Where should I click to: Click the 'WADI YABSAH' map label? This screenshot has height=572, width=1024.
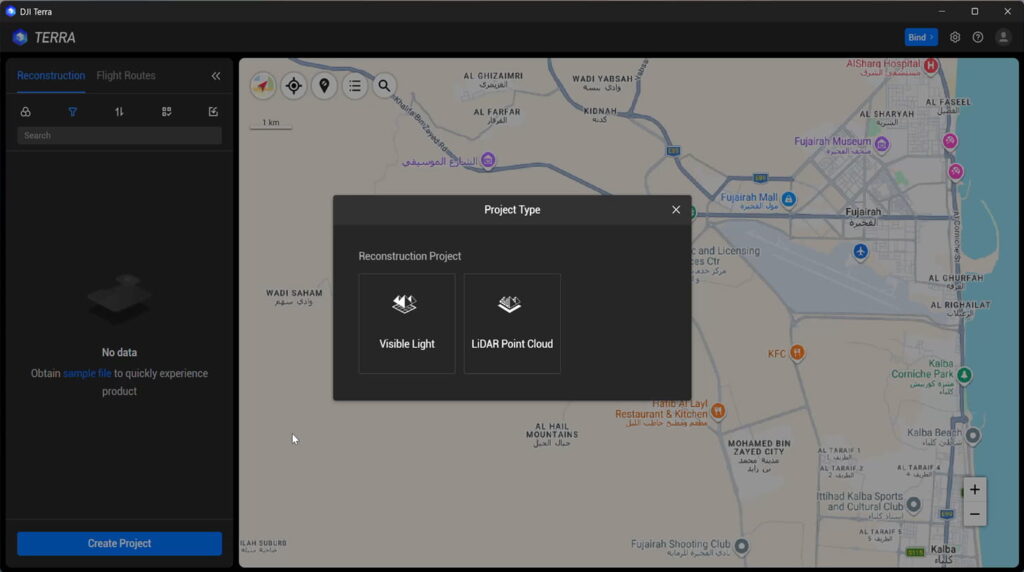coord(602,79)
